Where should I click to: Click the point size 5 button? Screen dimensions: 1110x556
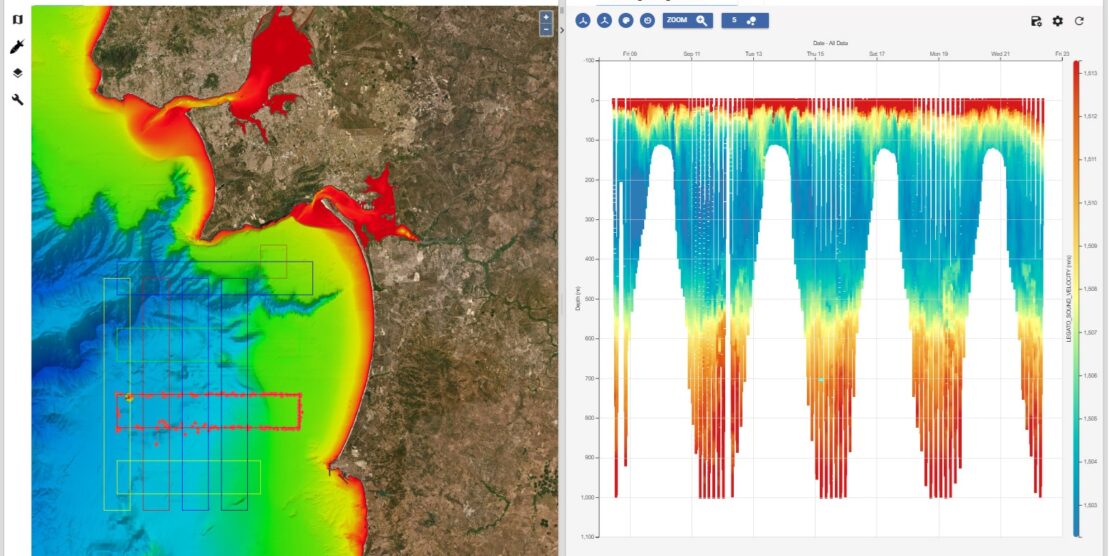(x=744, y=20)
